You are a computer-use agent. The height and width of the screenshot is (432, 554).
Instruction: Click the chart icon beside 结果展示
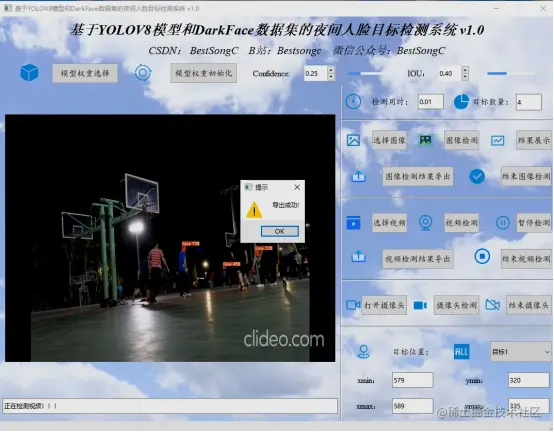pyautogui.click(x=497, y=141)
